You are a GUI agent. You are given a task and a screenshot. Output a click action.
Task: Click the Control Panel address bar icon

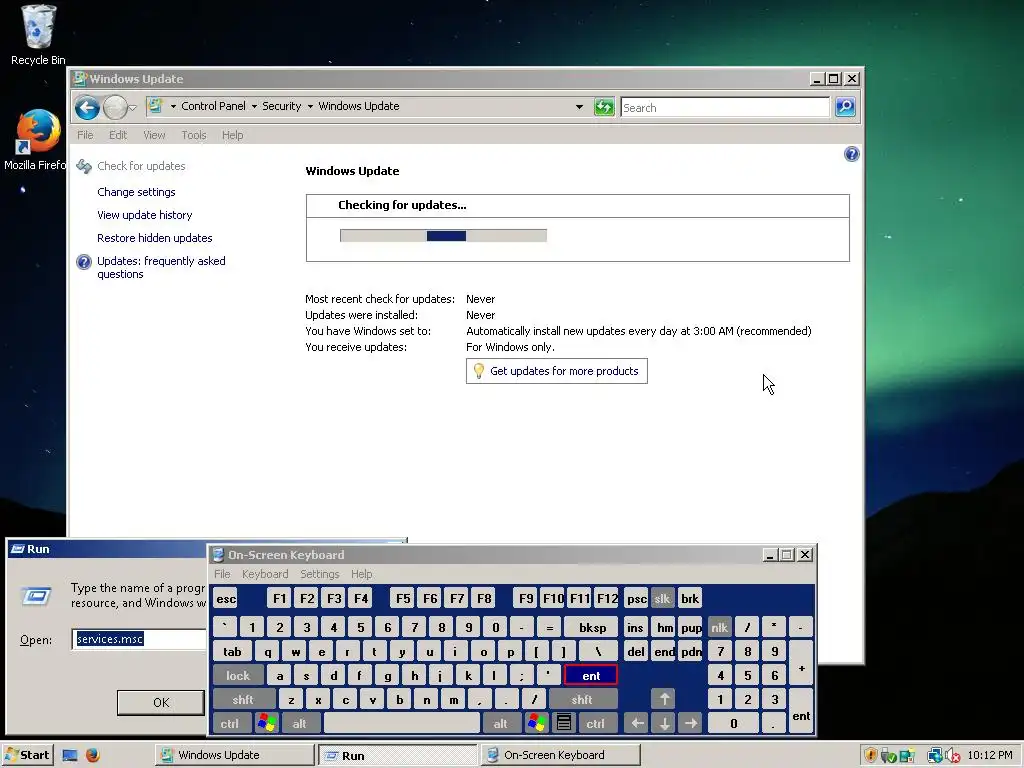click(x=155, y=106)
